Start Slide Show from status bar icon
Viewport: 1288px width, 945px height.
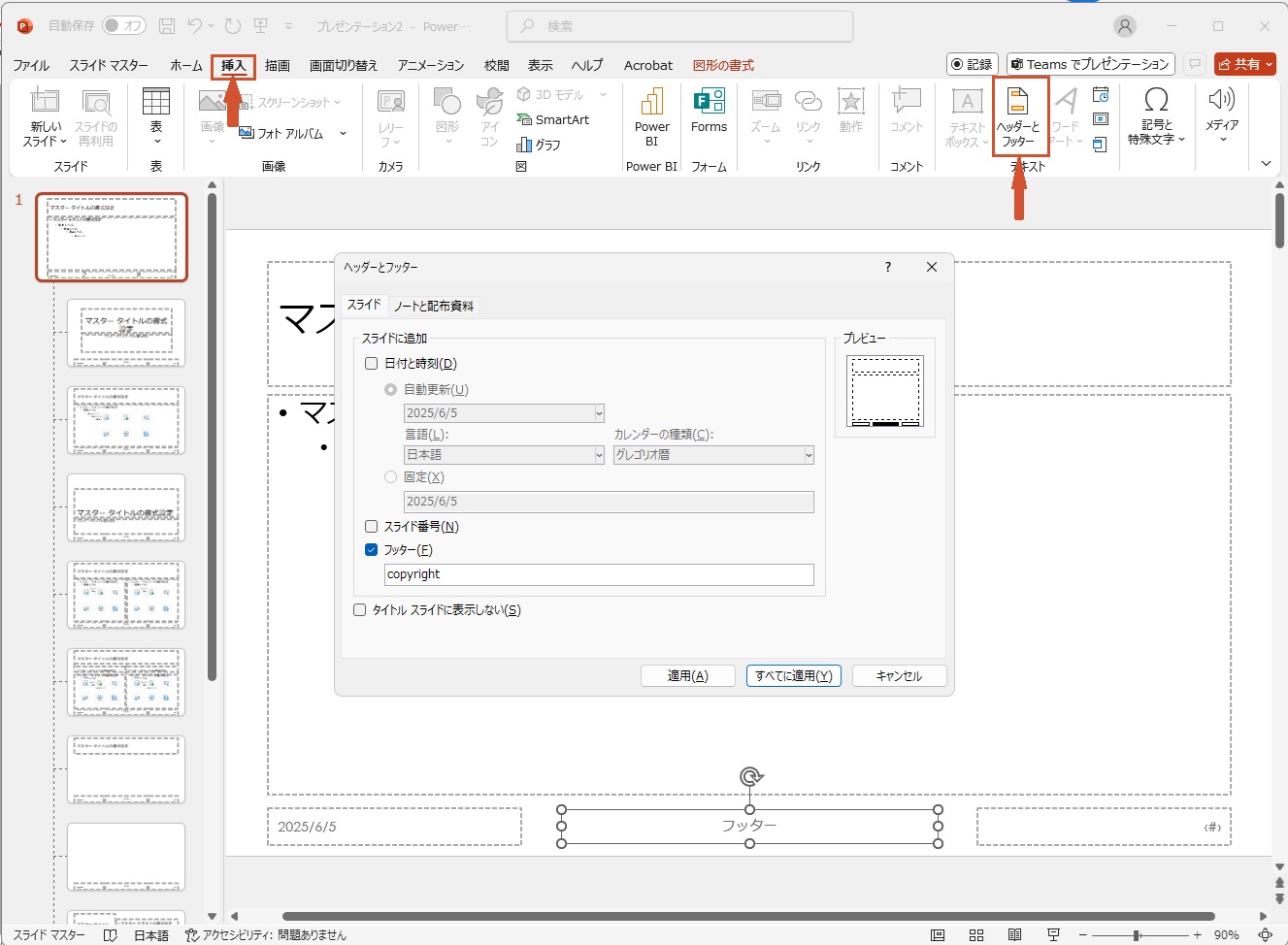click(x=1053, y=935)
